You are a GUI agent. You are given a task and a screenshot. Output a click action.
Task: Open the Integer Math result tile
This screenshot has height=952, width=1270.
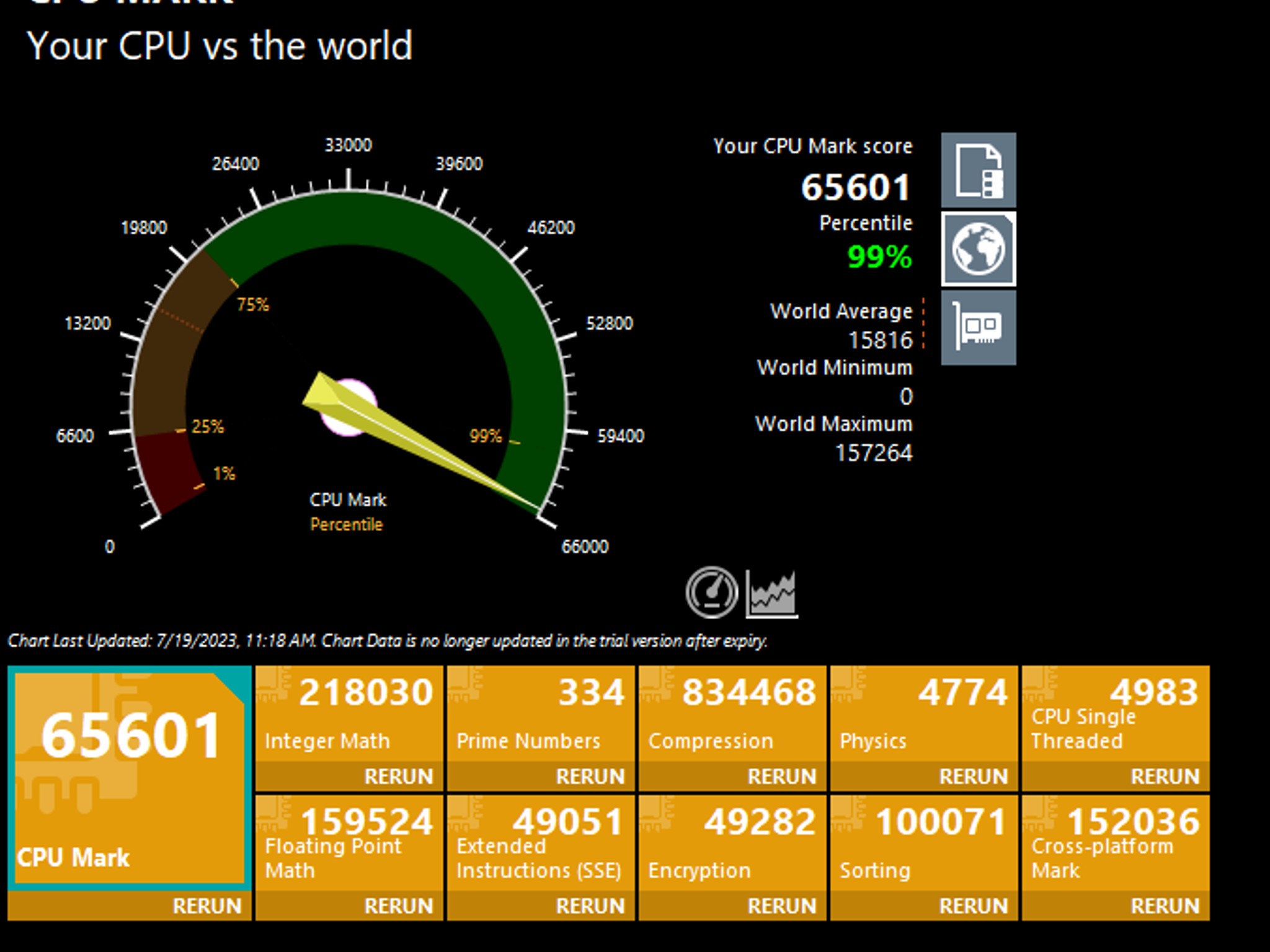pyautogui.click(x=349, y=714)
